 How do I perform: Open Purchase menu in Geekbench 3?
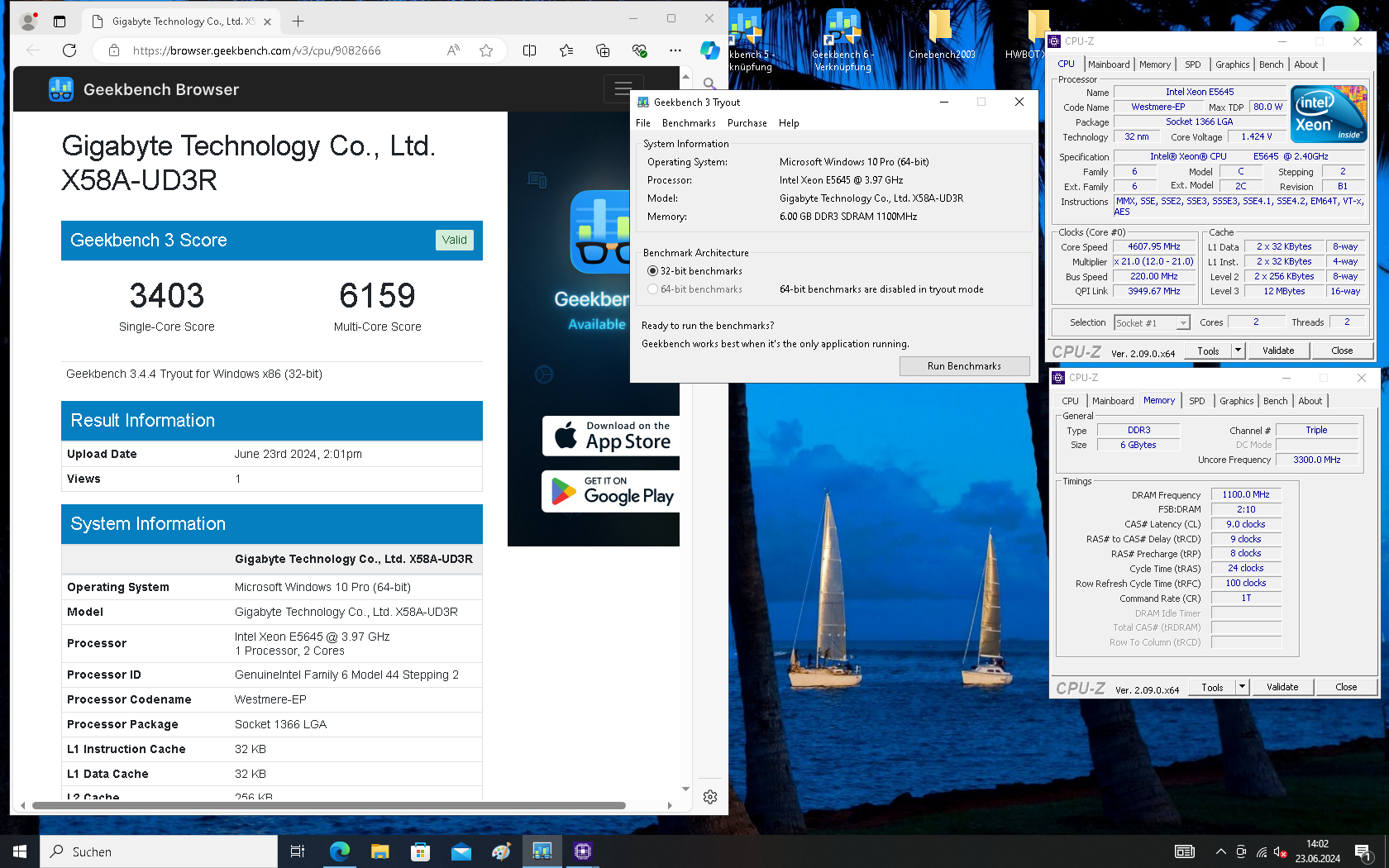click(x=747, y=123)
